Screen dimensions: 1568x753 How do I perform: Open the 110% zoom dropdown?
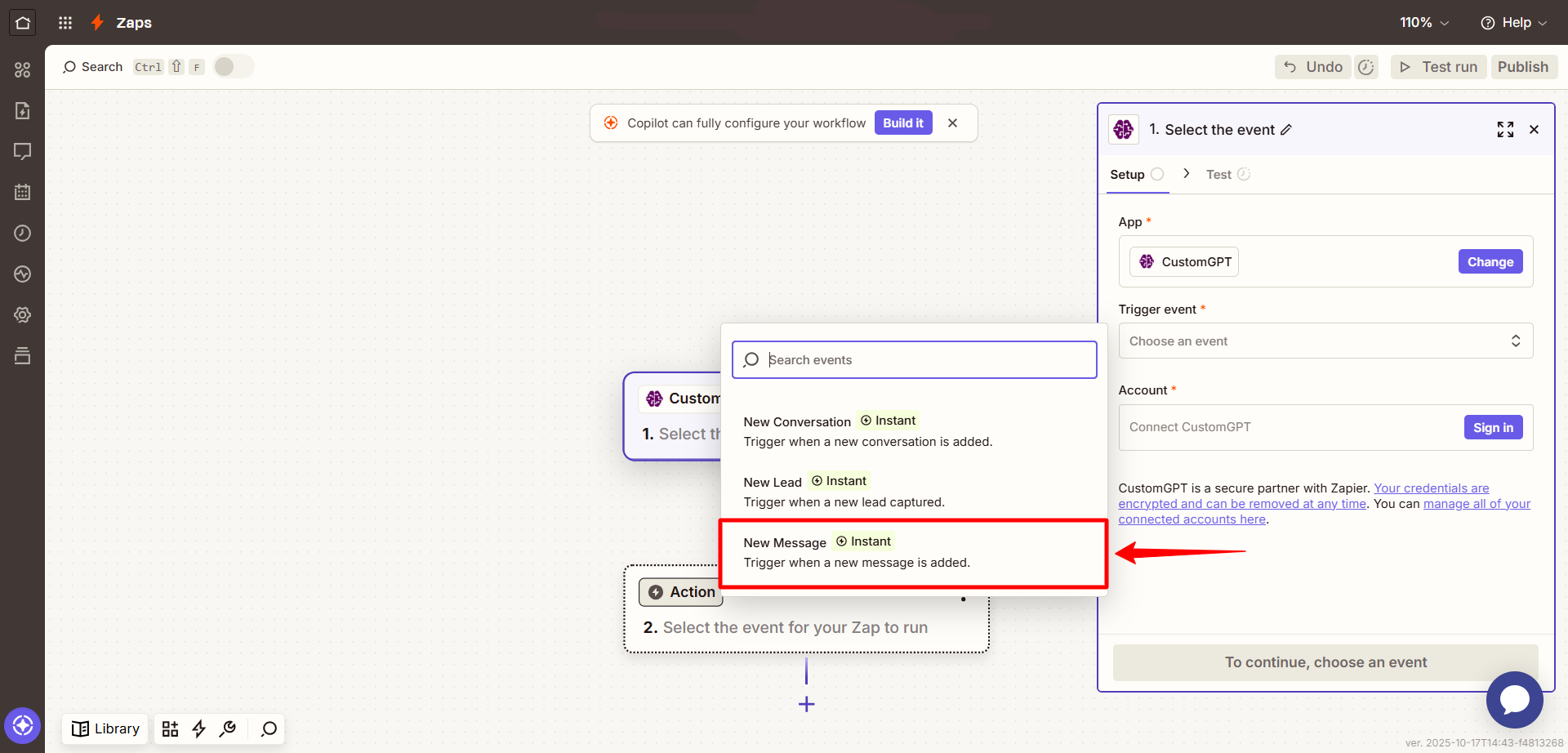pyautogui.click(x=1423, y=22)
